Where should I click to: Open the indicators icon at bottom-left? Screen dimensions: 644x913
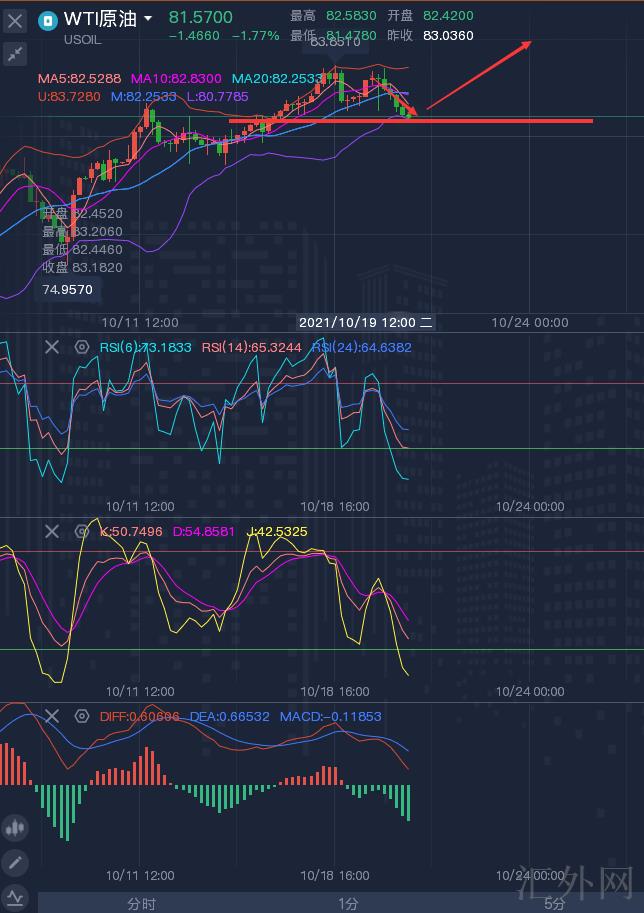[15, 897]
